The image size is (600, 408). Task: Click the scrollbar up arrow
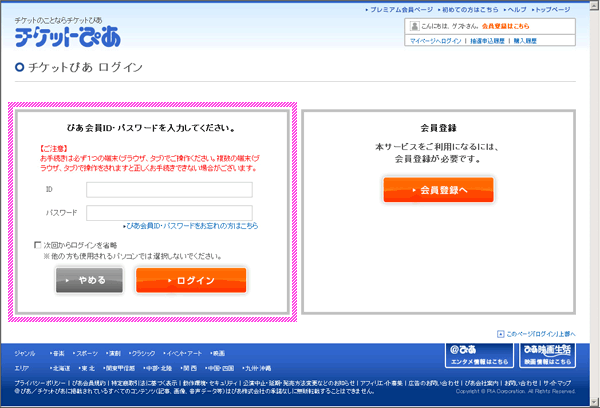click(x=594, y=5)
